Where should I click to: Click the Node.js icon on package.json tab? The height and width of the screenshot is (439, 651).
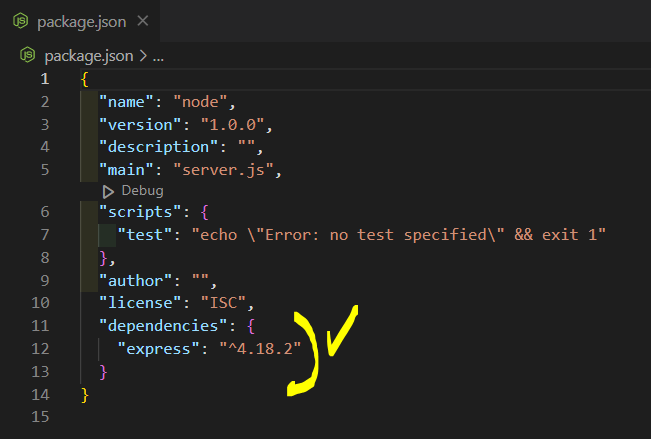pos(20,21)
